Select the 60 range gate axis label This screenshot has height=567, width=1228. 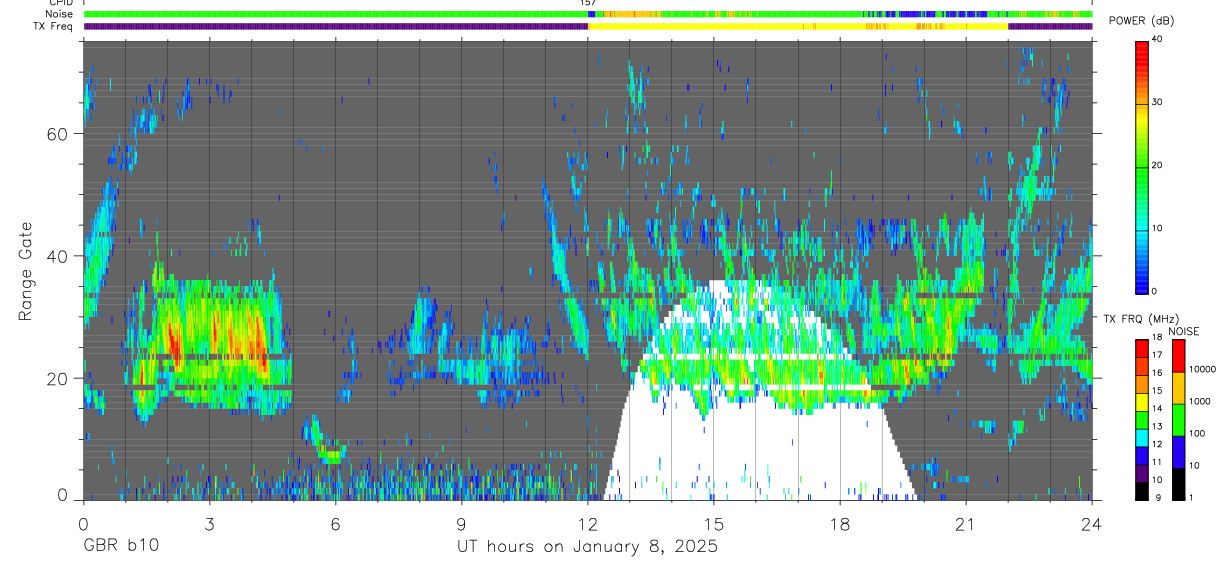[62, 134]
